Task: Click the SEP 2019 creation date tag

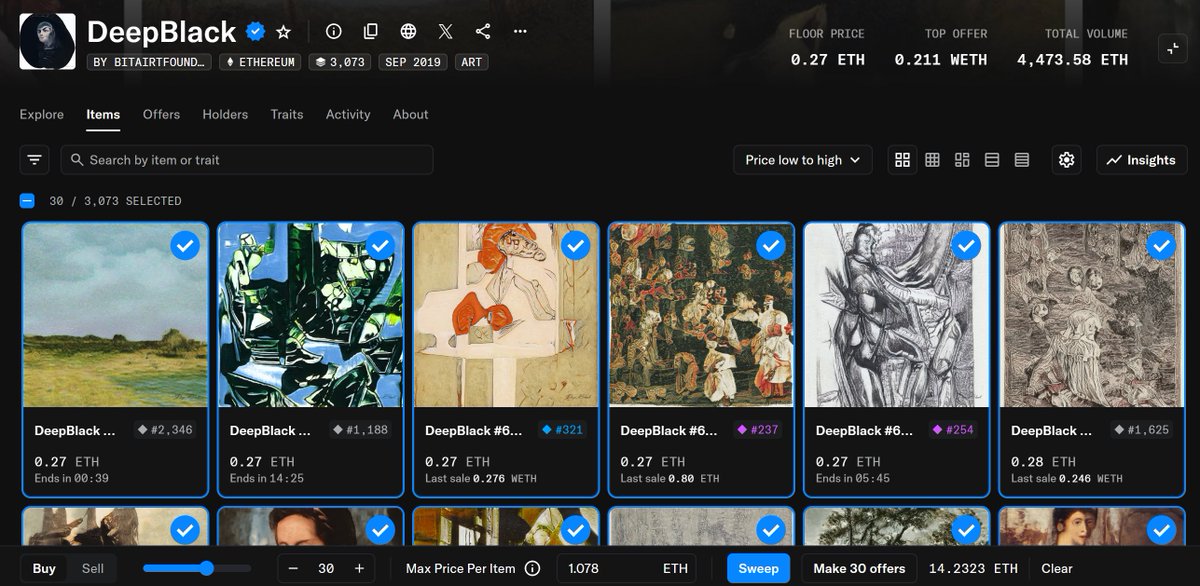Action: [412, 62]
